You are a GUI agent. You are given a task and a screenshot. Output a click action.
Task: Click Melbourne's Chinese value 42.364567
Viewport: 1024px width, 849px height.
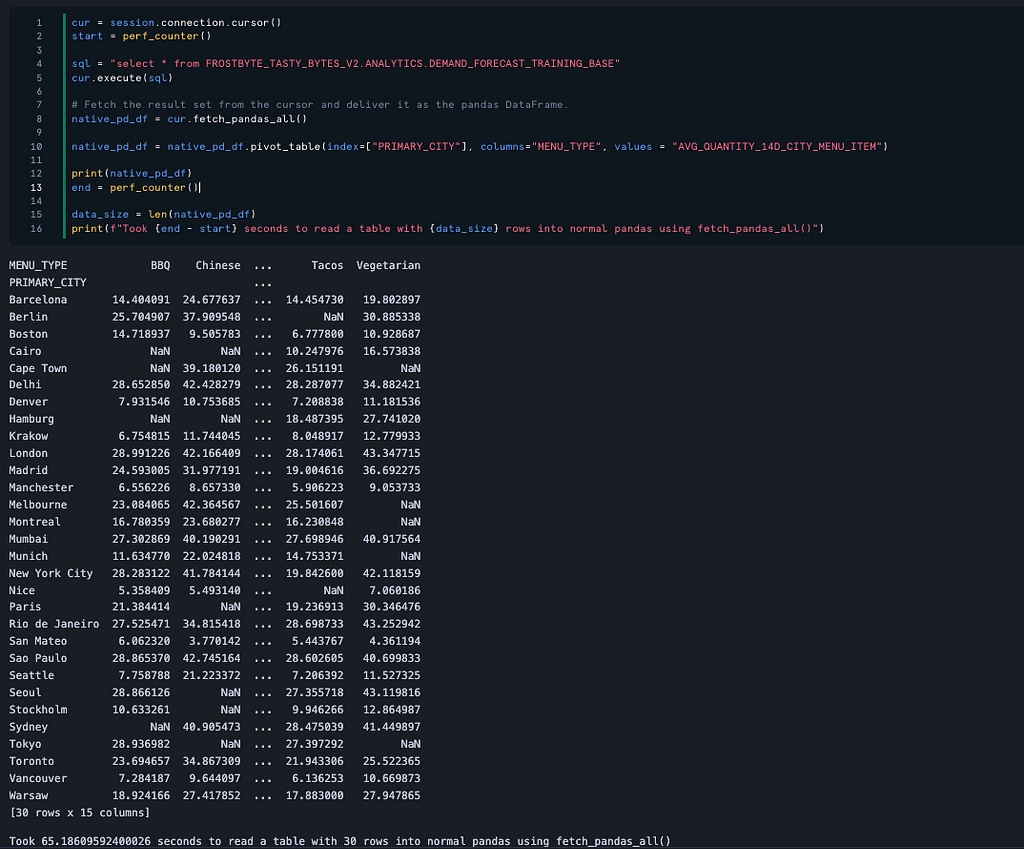click(x=212, y=504)
